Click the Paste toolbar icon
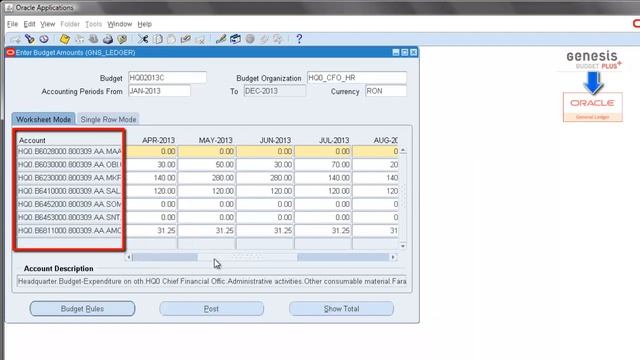 coord(171,39)
